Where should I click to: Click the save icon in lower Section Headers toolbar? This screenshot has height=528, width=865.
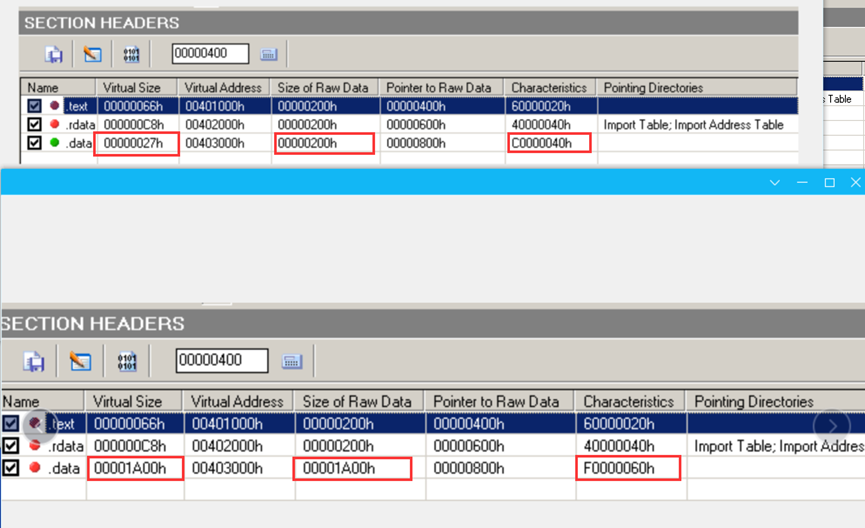(x=34, y=361)
